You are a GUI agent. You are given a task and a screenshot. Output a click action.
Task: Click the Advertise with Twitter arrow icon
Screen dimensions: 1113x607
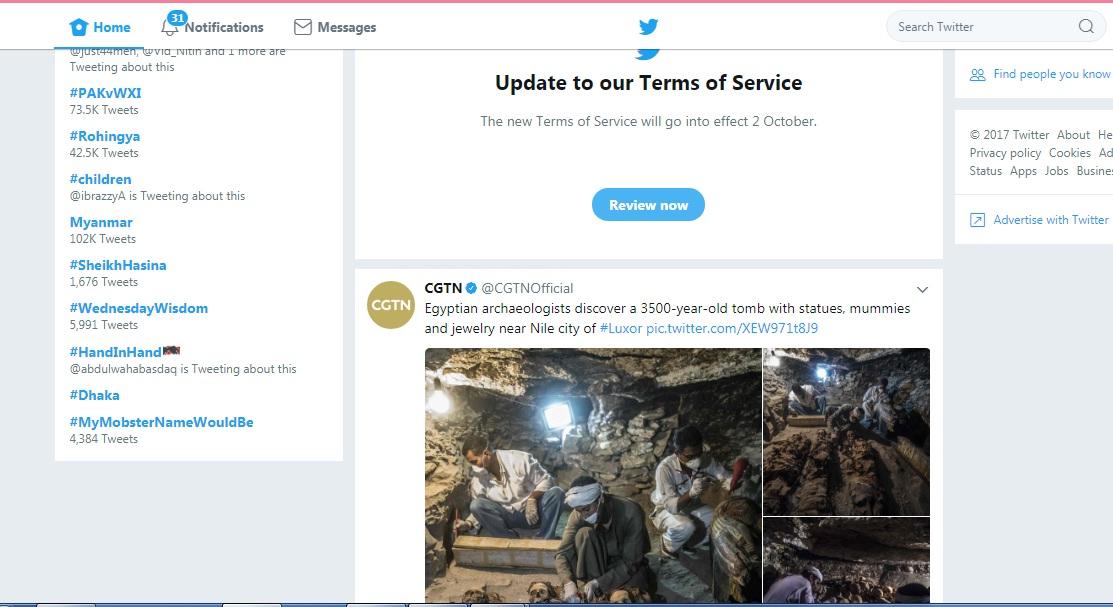pos(977,220)
